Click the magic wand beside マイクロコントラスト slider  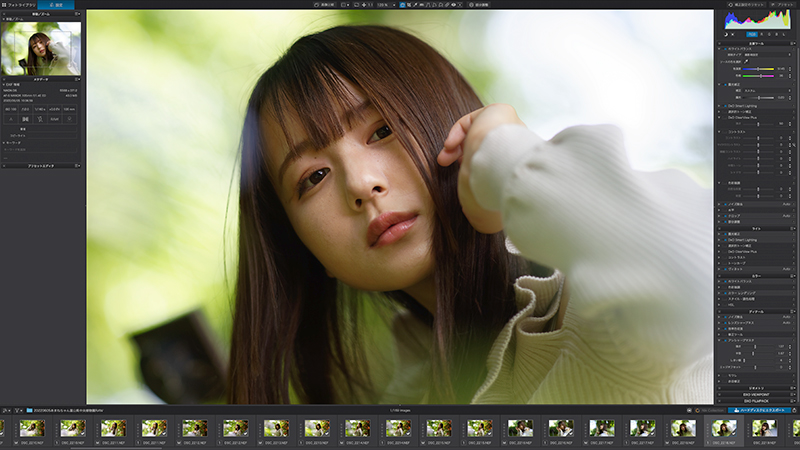tap(794, 145)
